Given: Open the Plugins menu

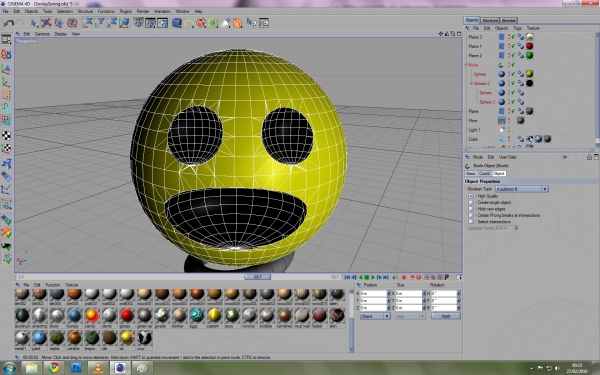Looking at the screenshot, I should (x=126, y=11).
